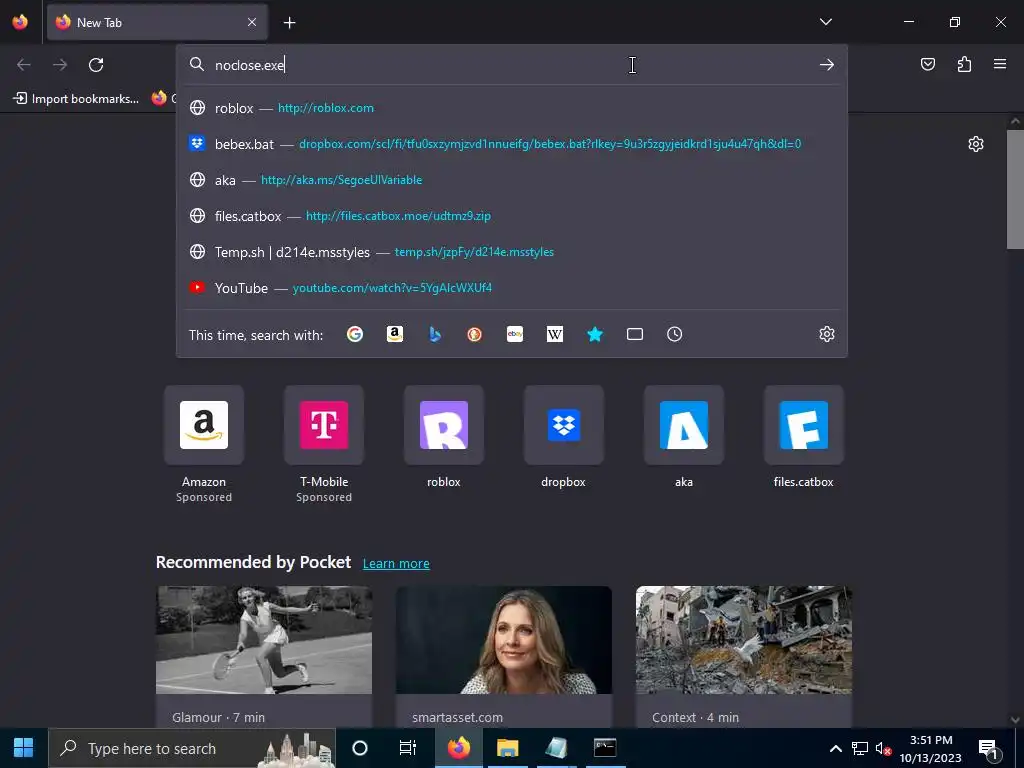Click the page vertical scrollbar thumb
Viewport: 1024px width, 768px height.
pos(1015,189)
